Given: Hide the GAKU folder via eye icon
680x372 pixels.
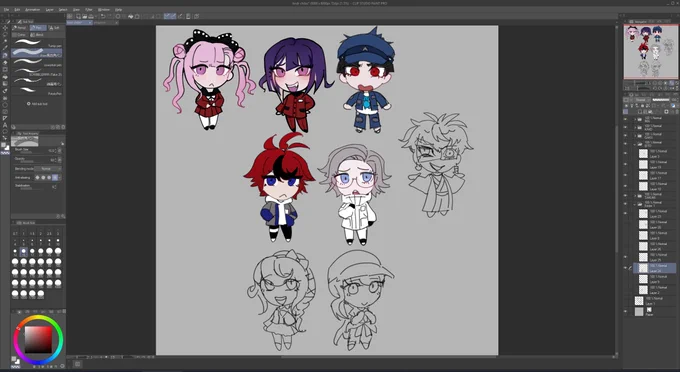Looking at the screenshot, I should [x=625, y=135].
